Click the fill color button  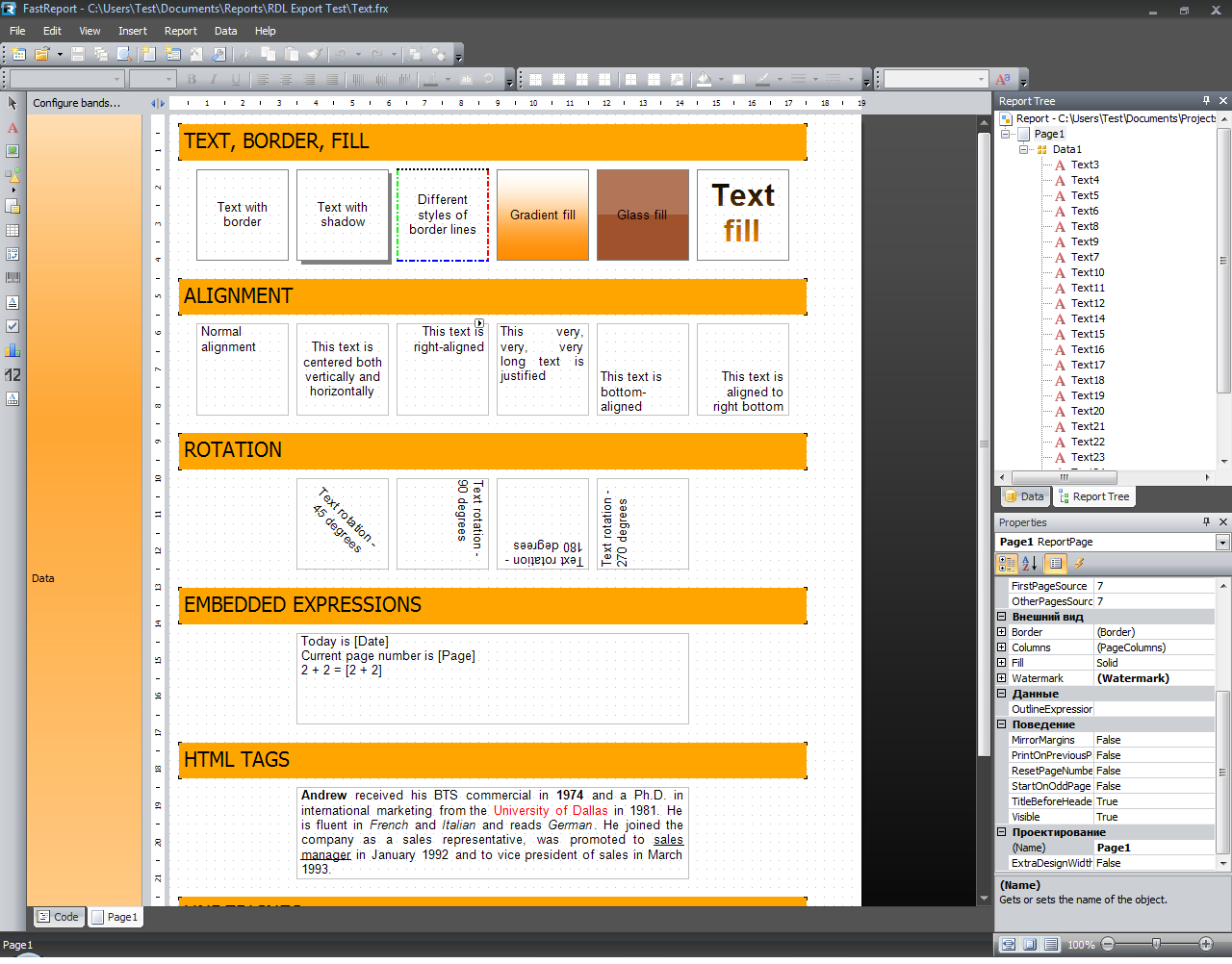point(705,79)
